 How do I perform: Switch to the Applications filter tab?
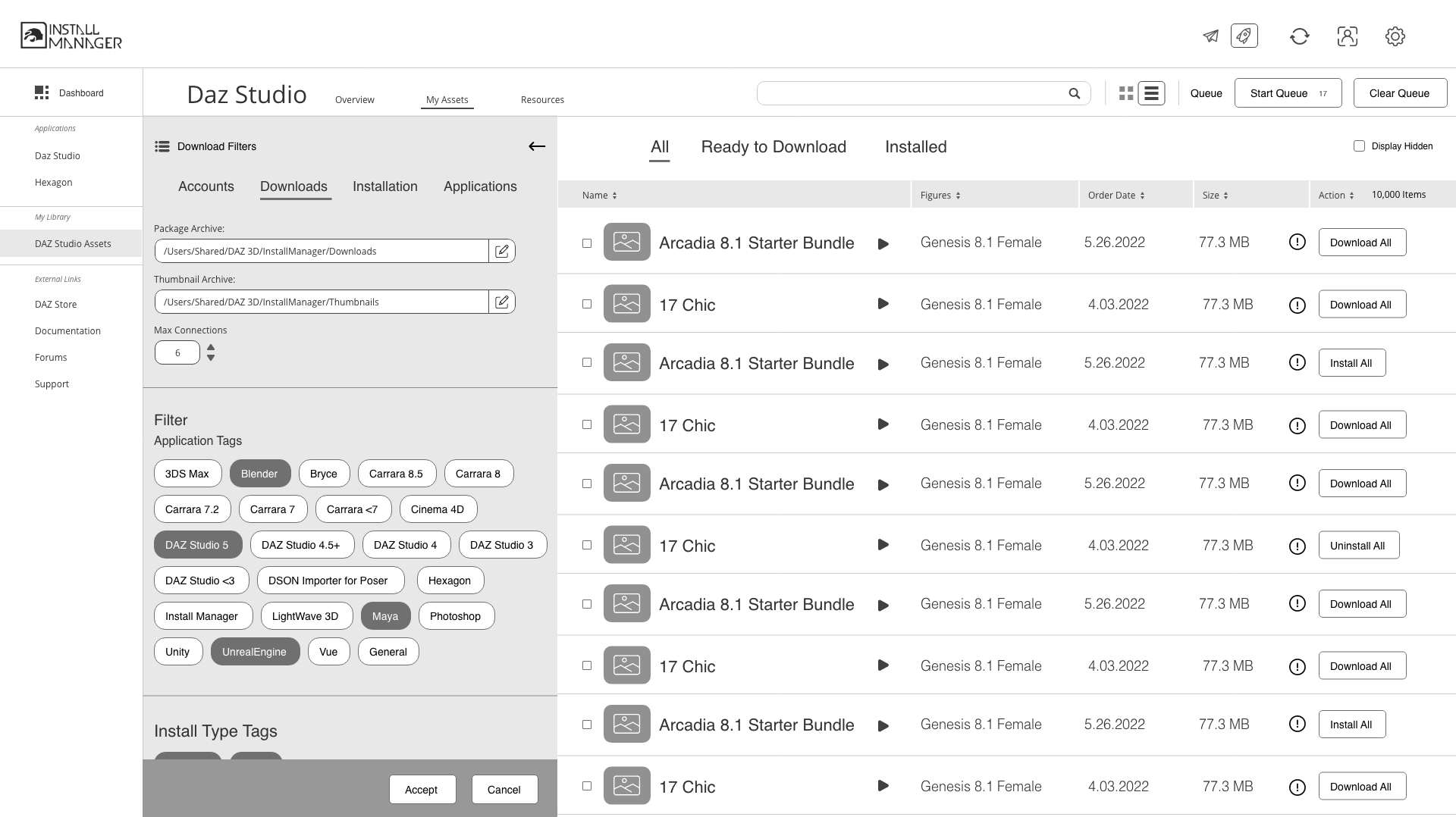[480, 186]
